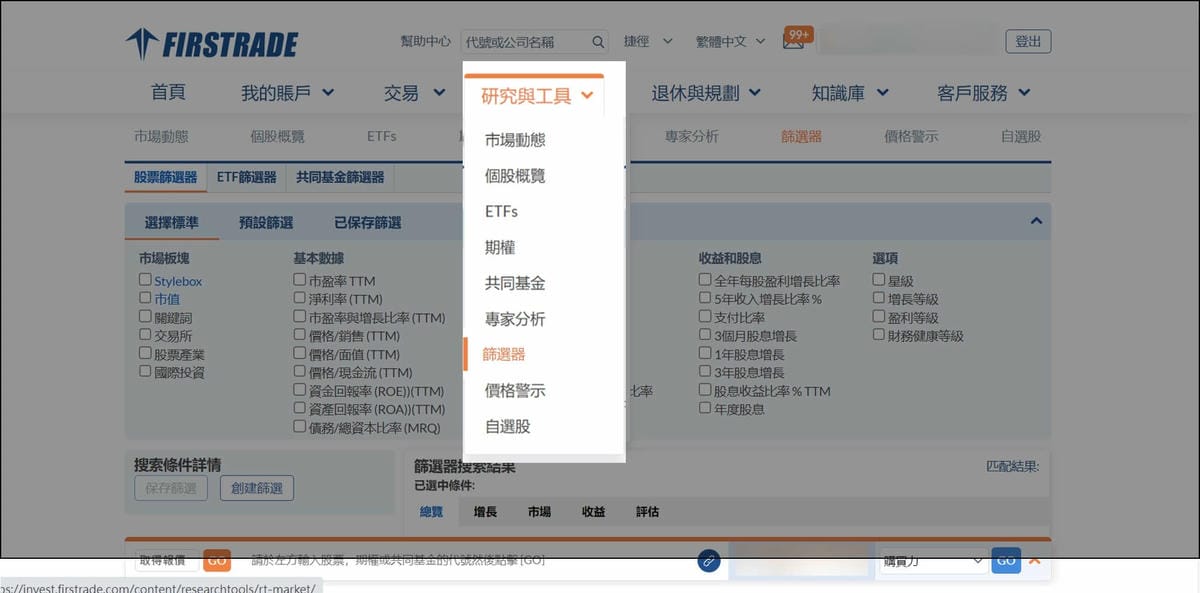
Task: Check the 全年每股盈利增長比率 checkbox
Action: point(705,280)
